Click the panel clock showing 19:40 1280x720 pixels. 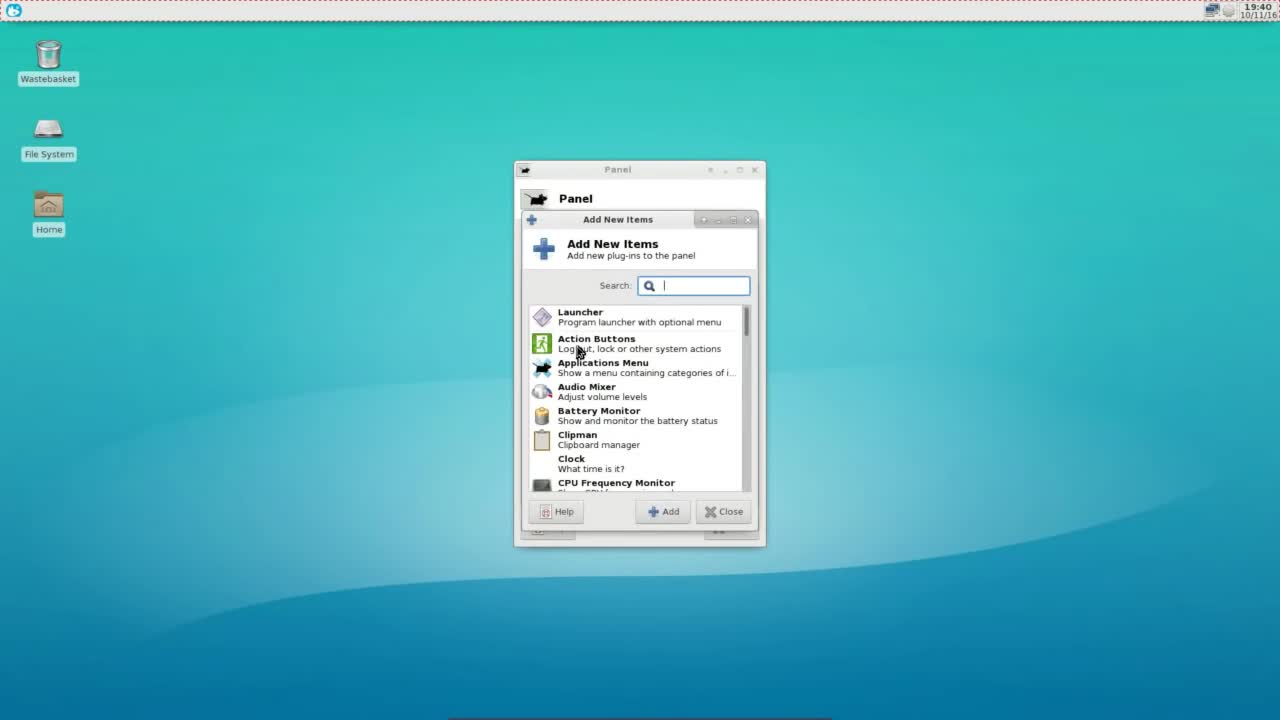point(1258,11)
